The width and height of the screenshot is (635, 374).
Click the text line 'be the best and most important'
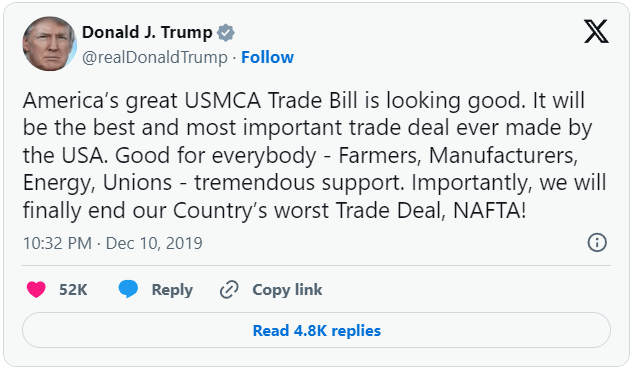point(307,128)
